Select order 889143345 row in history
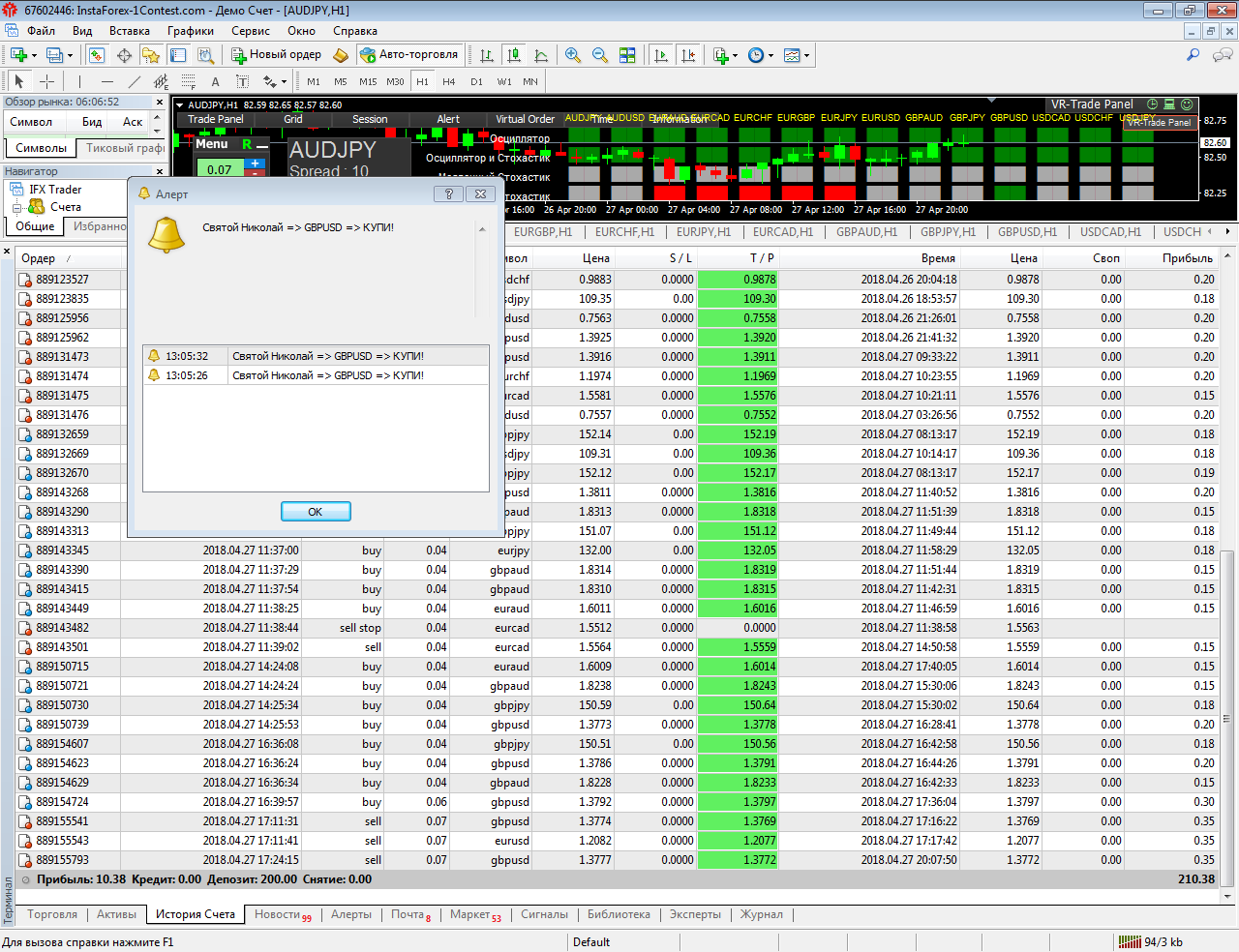 point(617,550)
